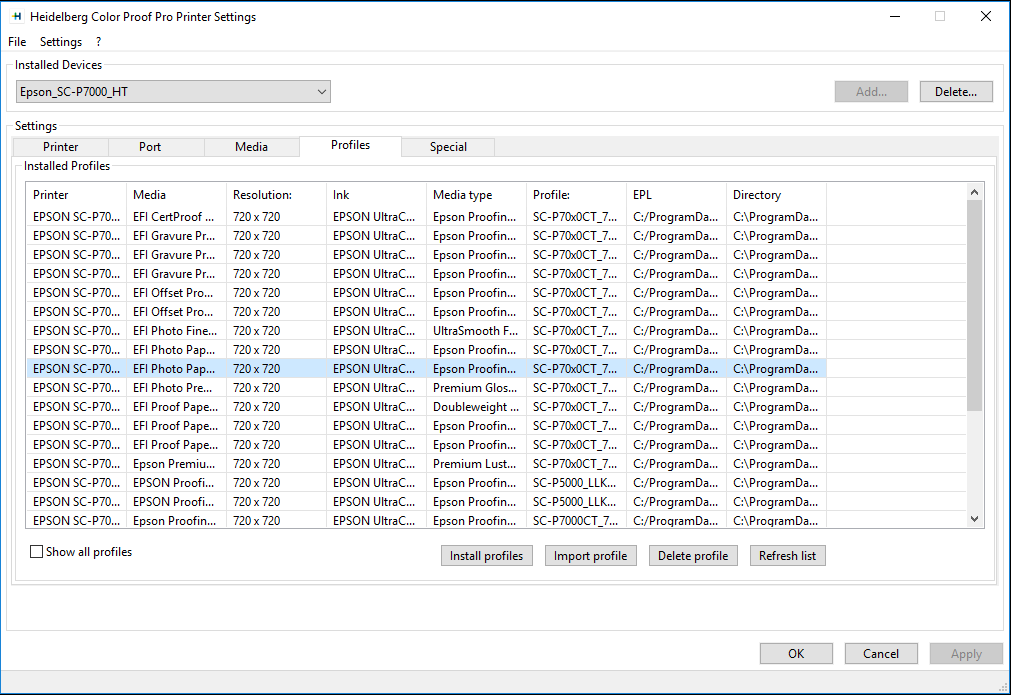Click the Doubleweight media type cell
The height and width of the screenshot is (695, 1011).
(x=475, y=407)
